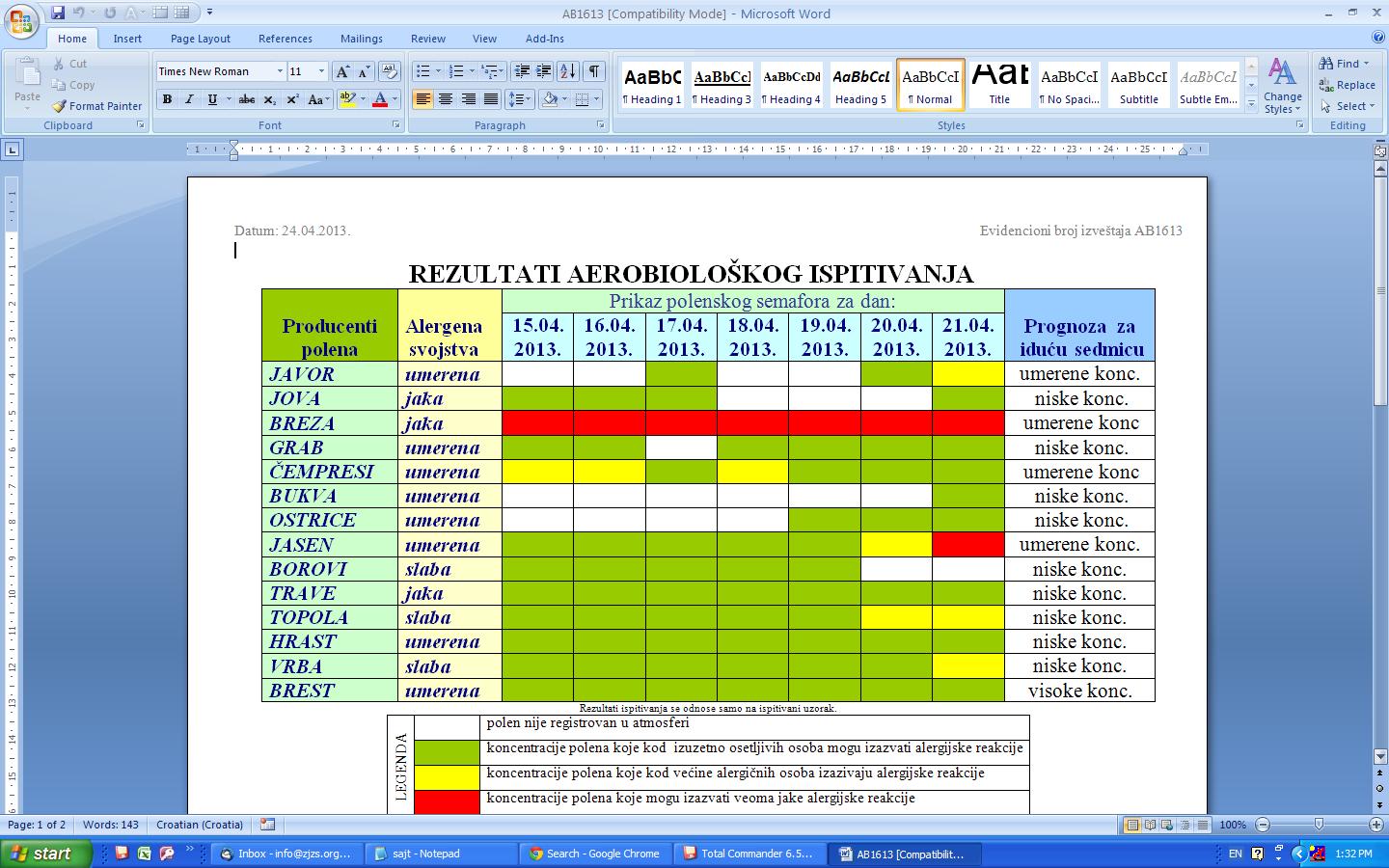The image size is (1389, 868).
Task: Switch to the Review ribbon tab
Action: click(427, 39)
